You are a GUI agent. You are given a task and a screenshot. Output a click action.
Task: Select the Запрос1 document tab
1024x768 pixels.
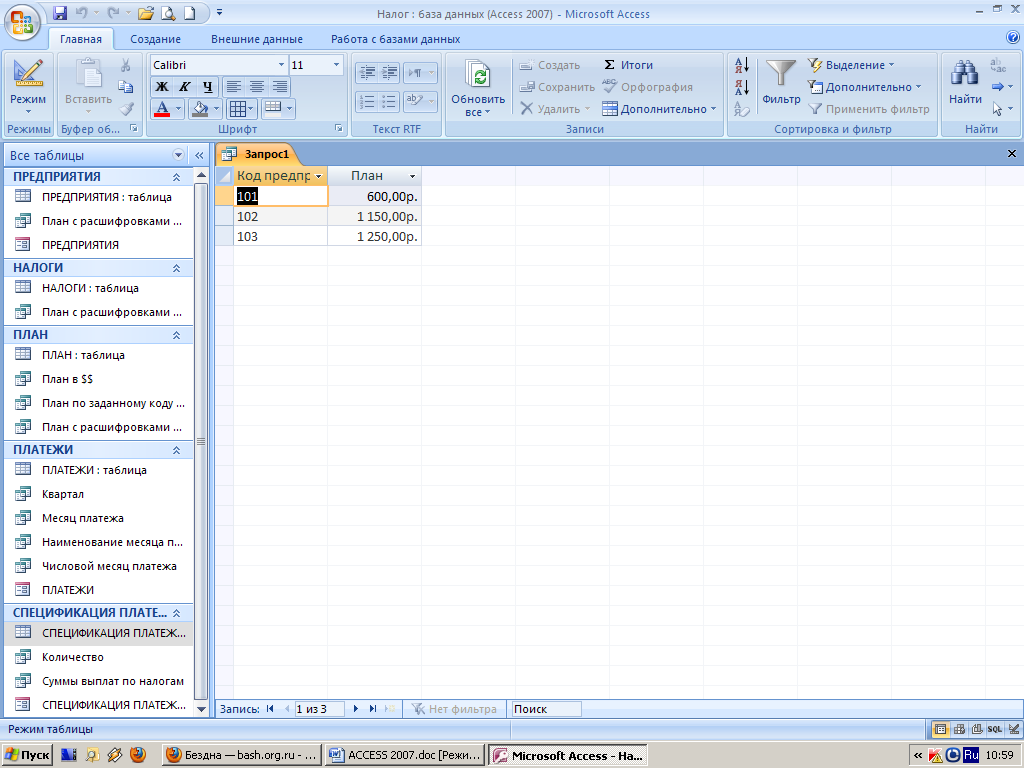pyautogui.click(x=258, y=154)
